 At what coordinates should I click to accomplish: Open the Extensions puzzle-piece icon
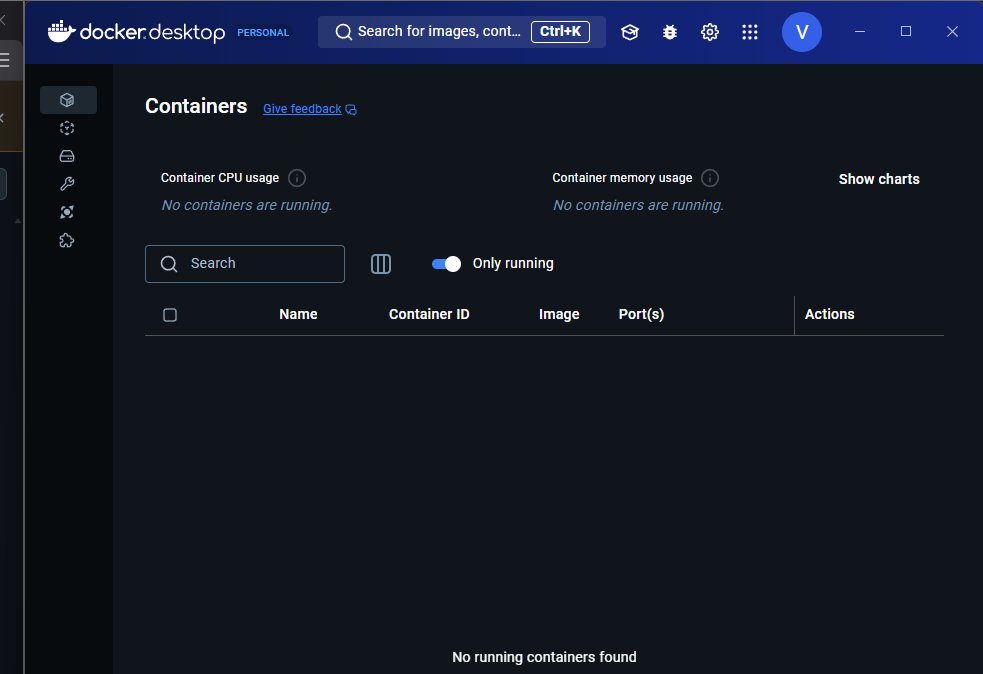click(x=67, y=240)
